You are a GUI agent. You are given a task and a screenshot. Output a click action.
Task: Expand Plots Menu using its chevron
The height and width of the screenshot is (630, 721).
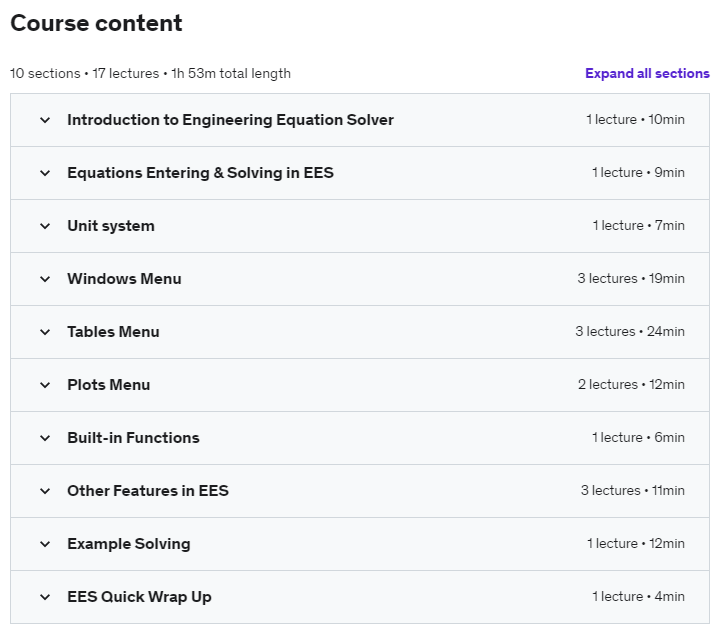click(x=45, y=385)
